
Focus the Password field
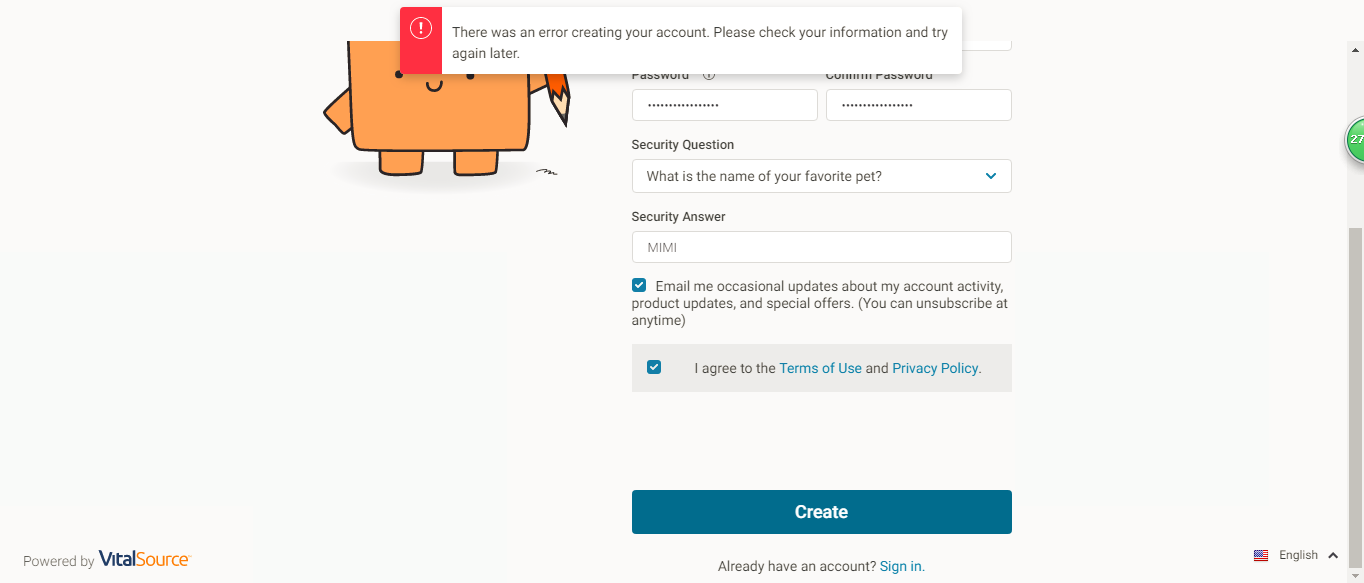pos(724,105)
